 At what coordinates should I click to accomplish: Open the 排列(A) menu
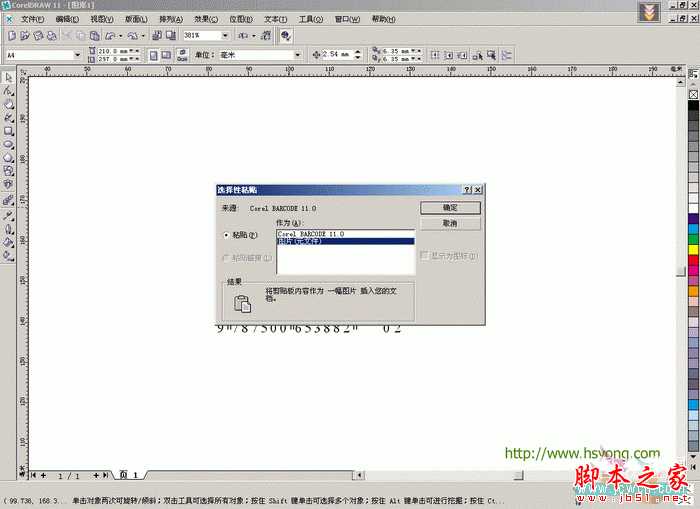point(171,19)
